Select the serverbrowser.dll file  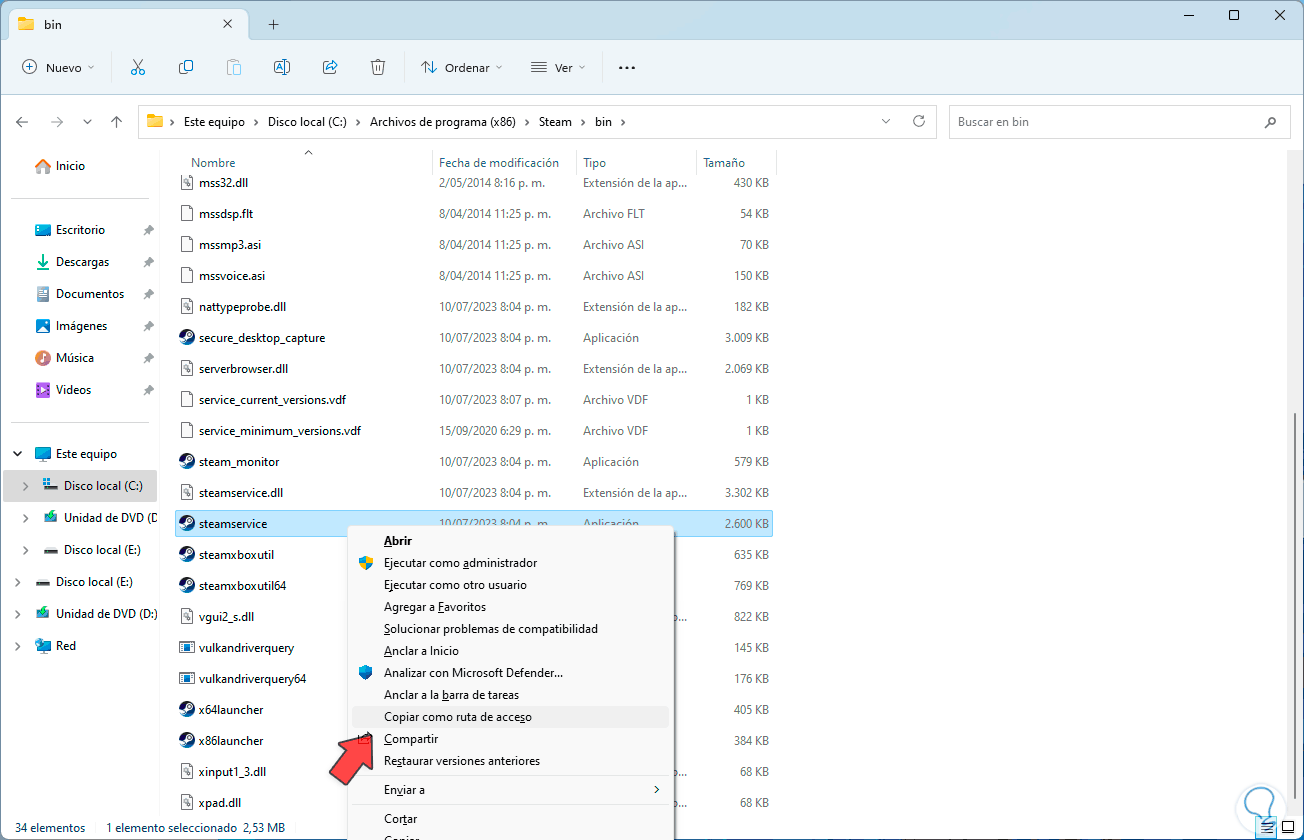point(243,369)
